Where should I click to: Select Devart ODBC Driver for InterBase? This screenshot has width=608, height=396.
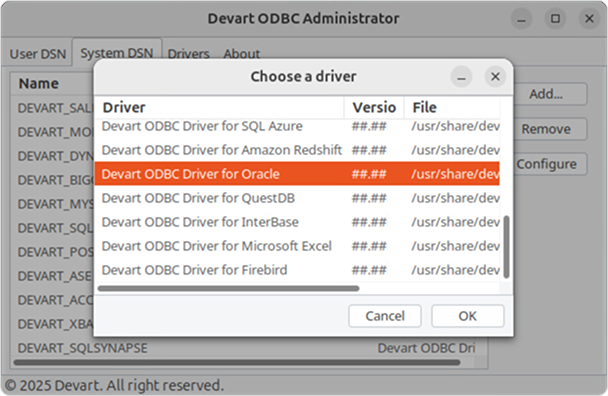coord(297,222)
